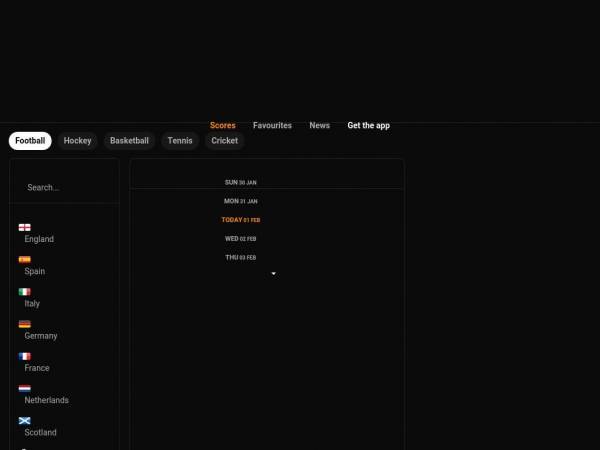Choose MON 31 JAN date

coord(240,201)
